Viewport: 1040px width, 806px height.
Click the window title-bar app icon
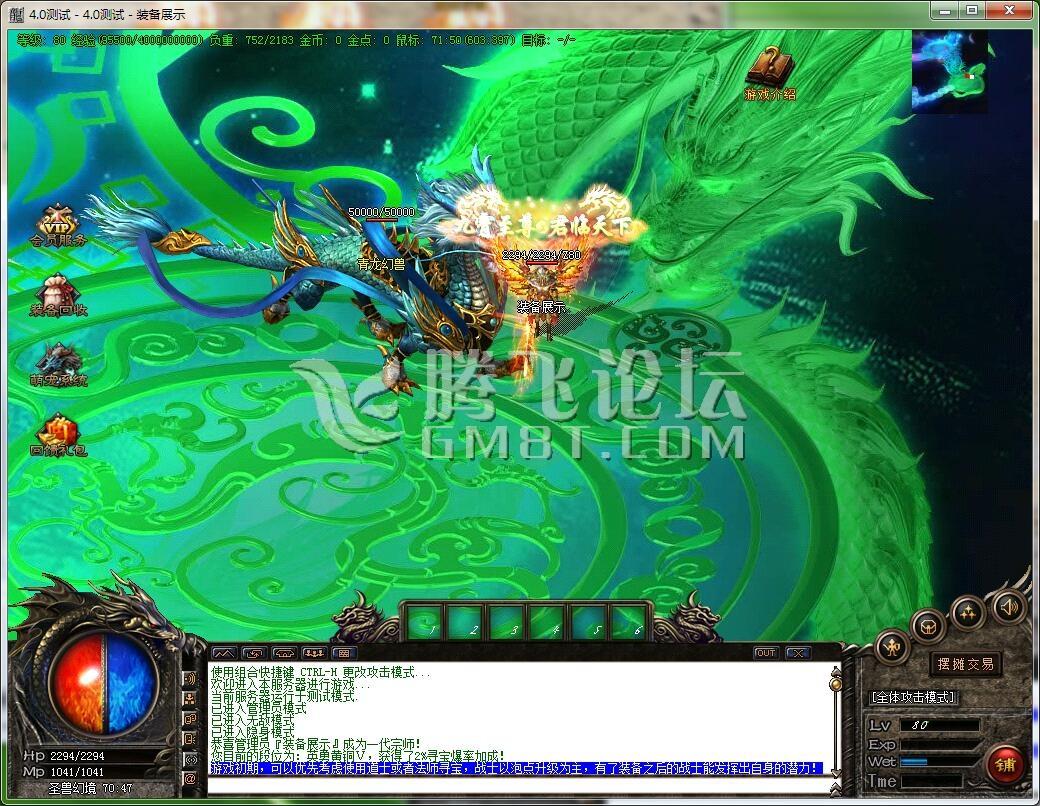point(17,13)
